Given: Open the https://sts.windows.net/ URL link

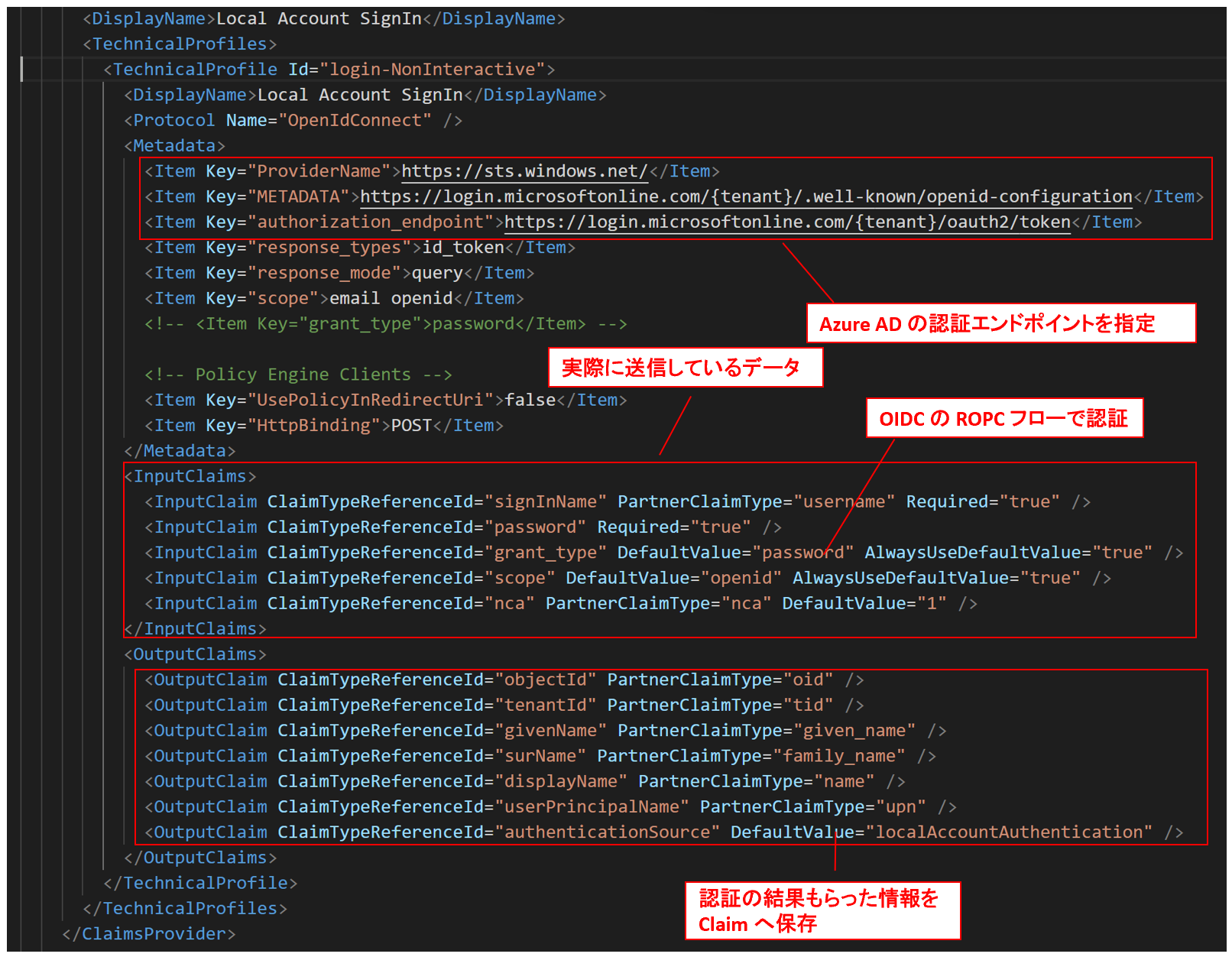Looking at the screenshot, I should click(x=524, y=171).
